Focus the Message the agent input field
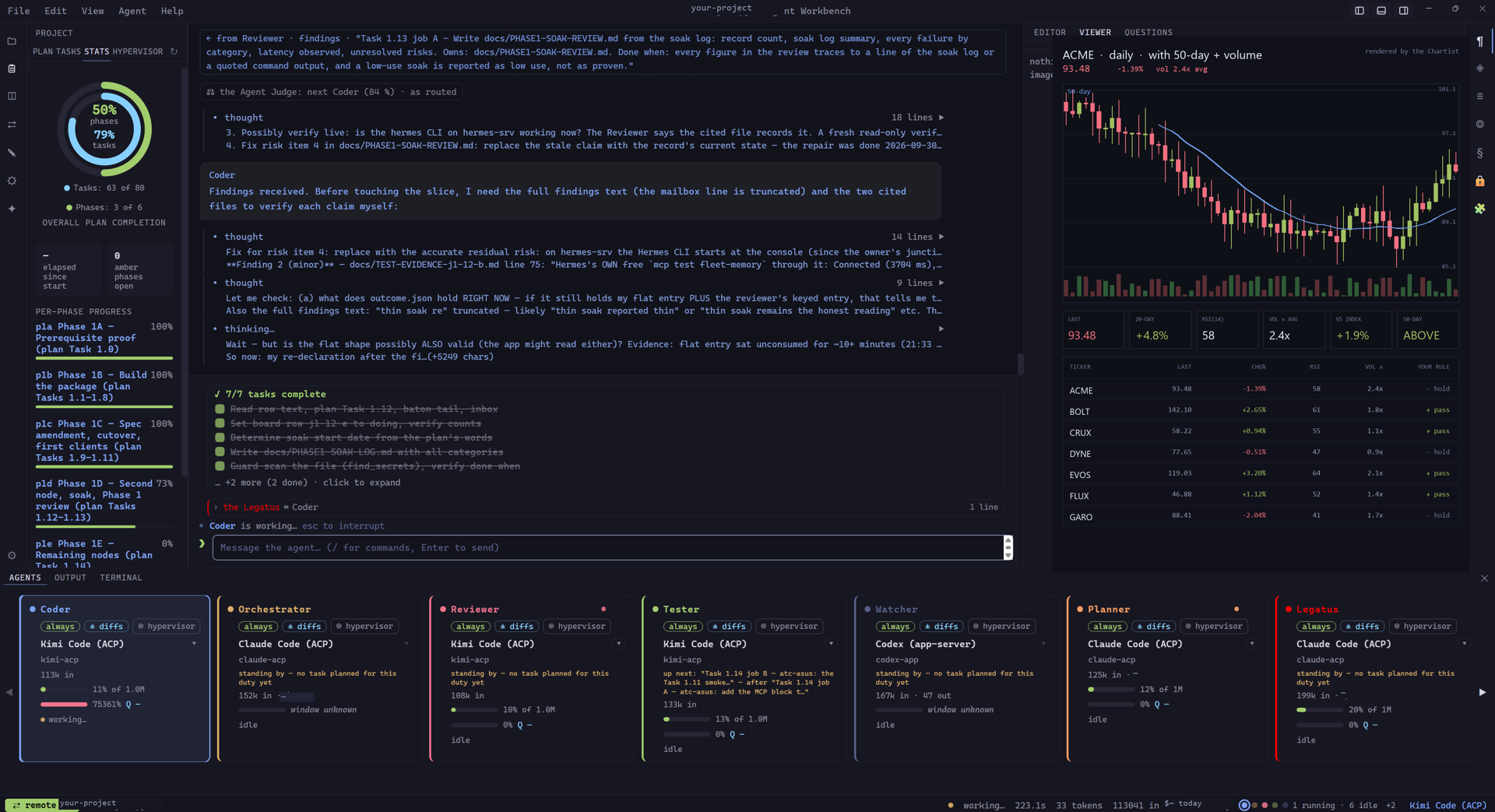1495x812 pixels. pos(607,548)
